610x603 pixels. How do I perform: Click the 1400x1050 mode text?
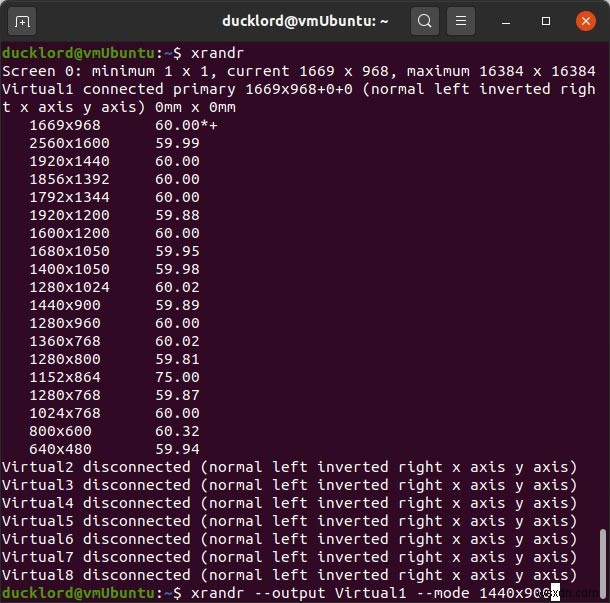[70, 269]
